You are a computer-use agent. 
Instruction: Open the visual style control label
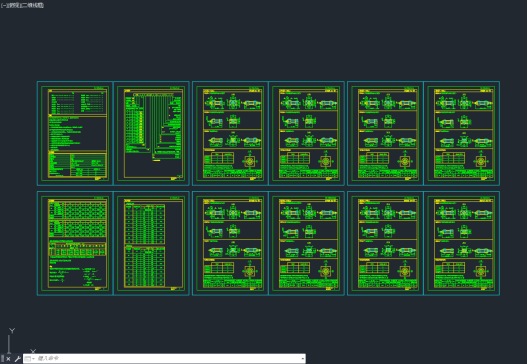tap(33, 5)
